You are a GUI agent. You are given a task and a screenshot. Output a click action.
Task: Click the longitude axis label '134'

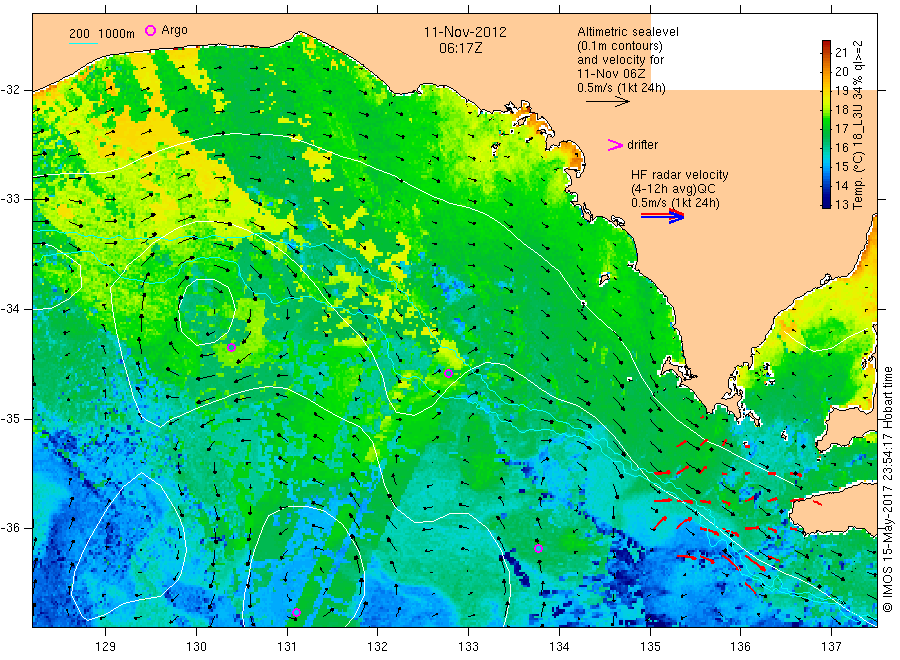point(559,646)
